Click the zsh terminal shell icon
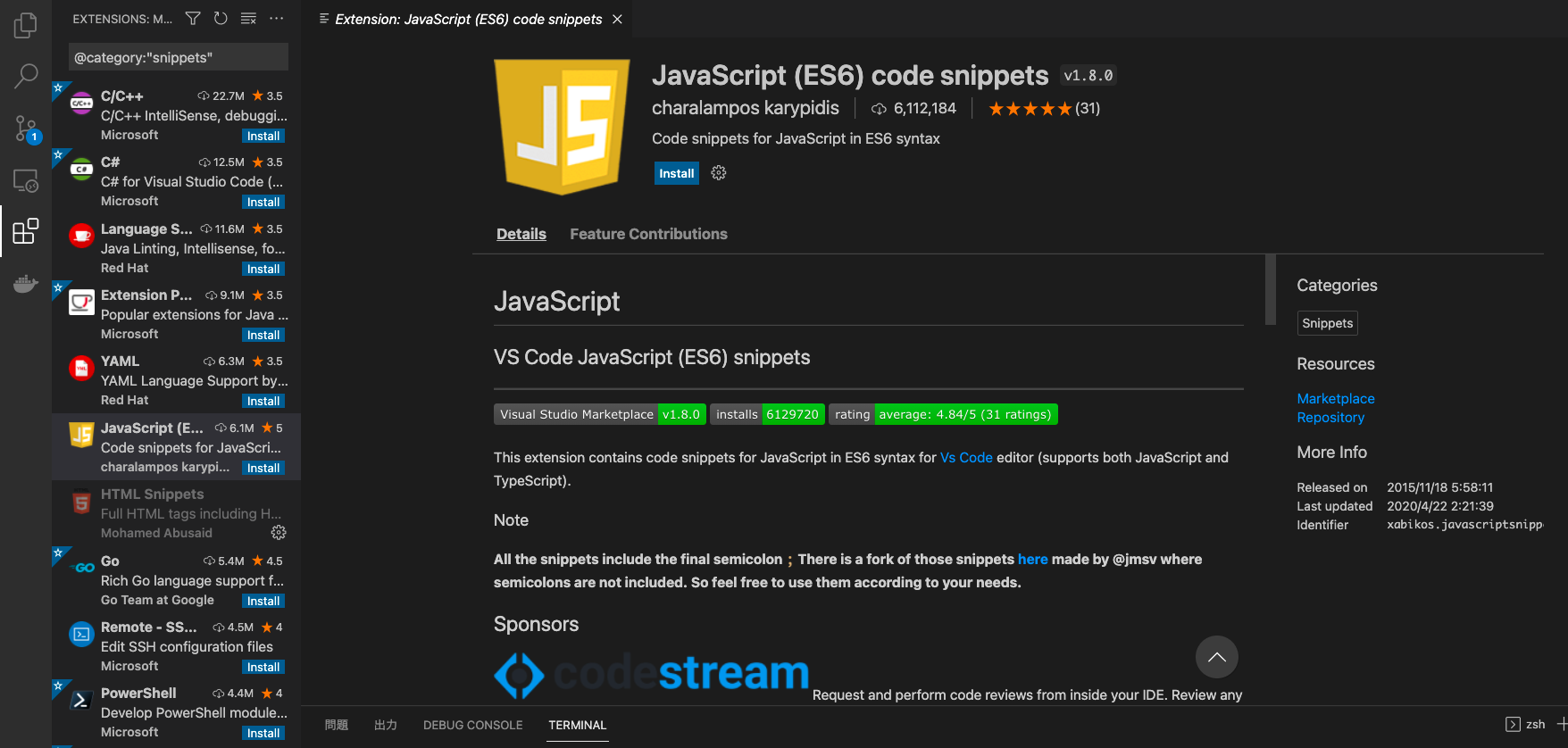 pos(1513,724)
